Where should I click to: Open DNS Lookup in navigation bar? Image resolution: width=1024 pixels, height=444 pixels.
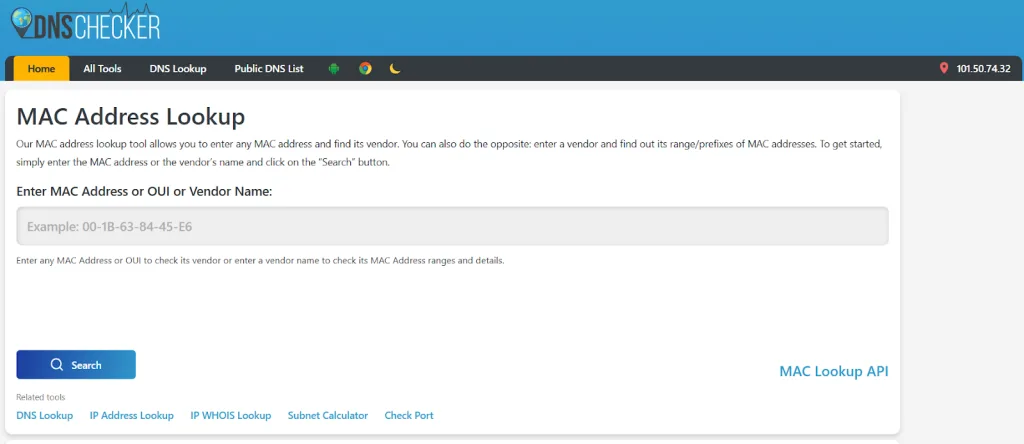tap(178, 69)
